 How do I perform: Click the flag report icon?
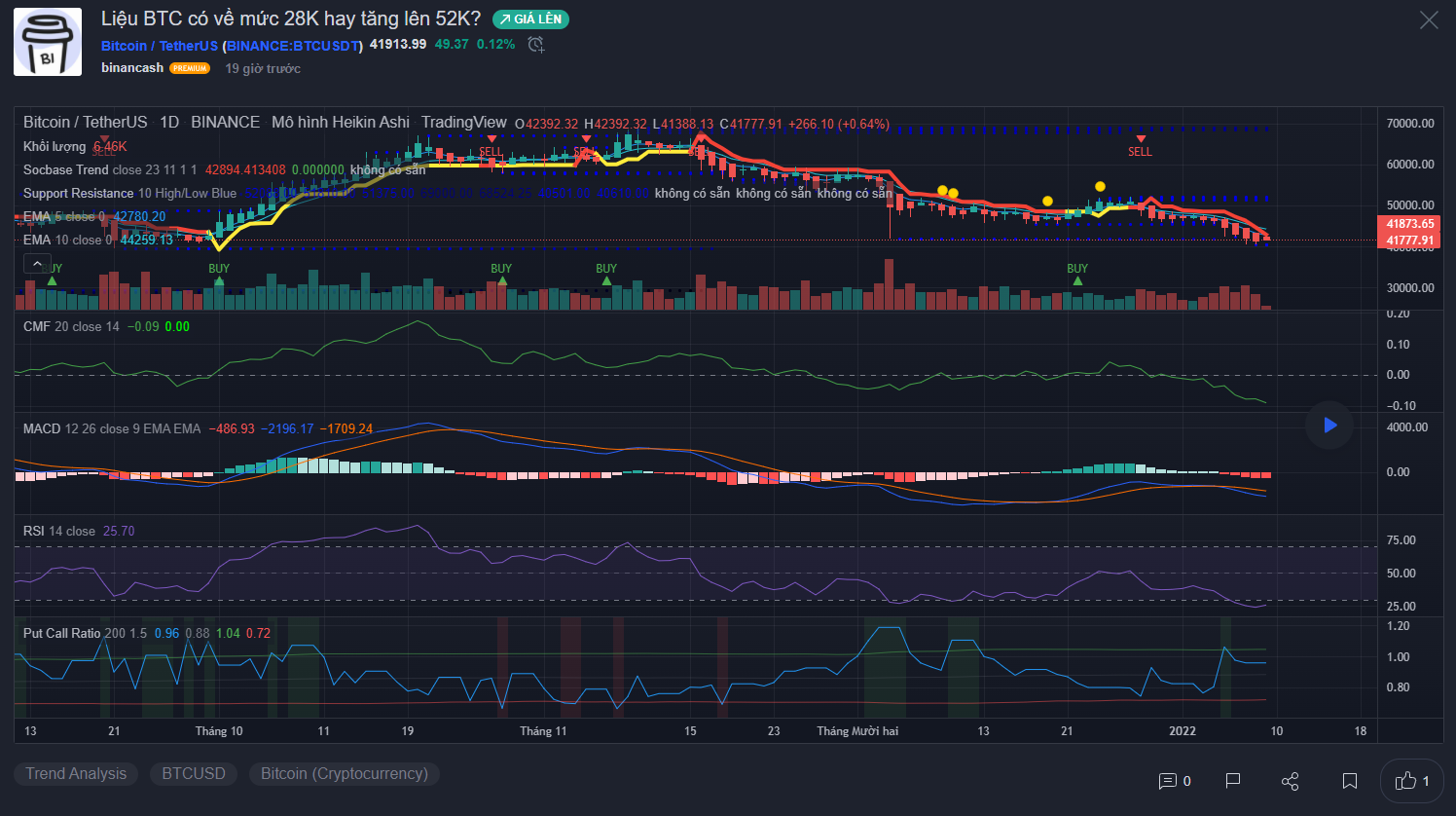pyautogui.click(x=1233, y=781)
